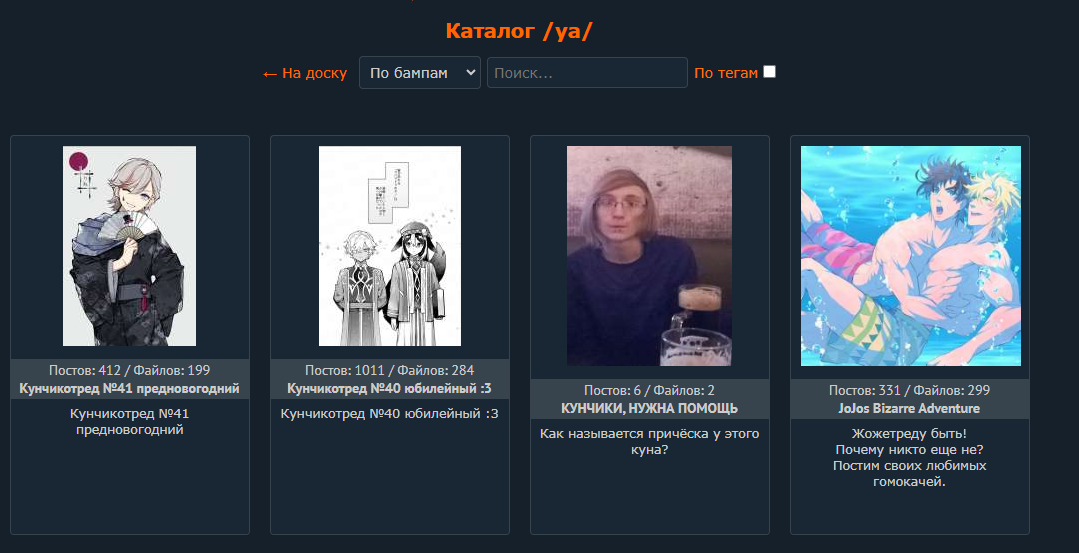Viewport: 1079px width, 553px height.
Task: Open title Кунчикотред №40 юбилейный :3
Action: 389,389
